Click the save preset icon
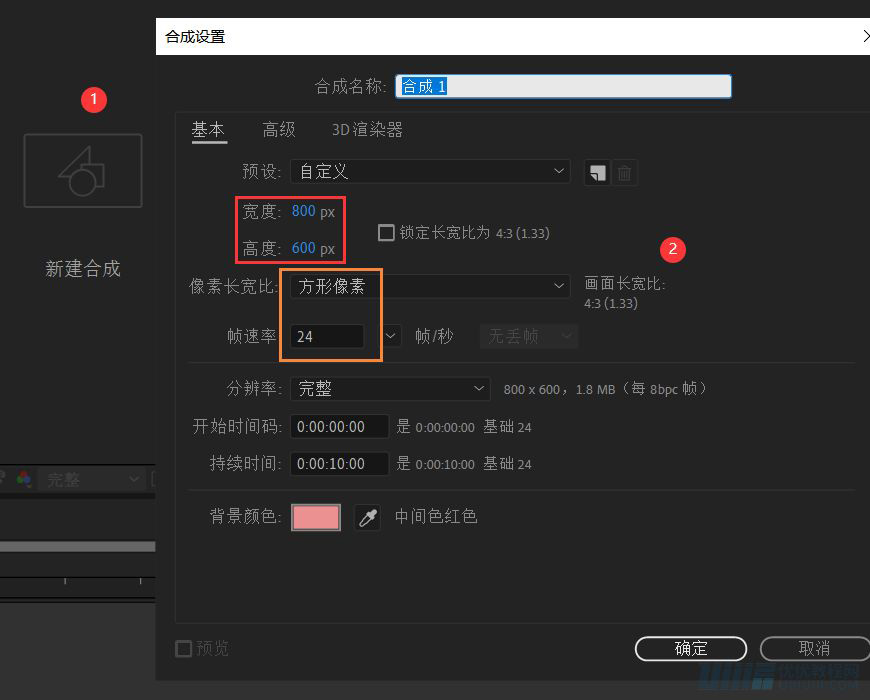This screenshot has height=700, width=870. (x=597, y=172)
